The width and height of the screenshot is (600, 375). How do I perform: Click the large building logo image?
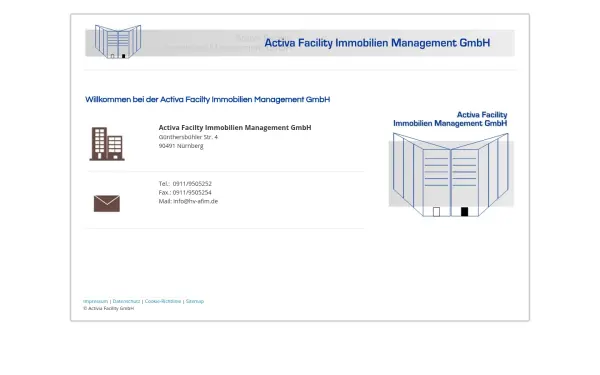point(451,174)
